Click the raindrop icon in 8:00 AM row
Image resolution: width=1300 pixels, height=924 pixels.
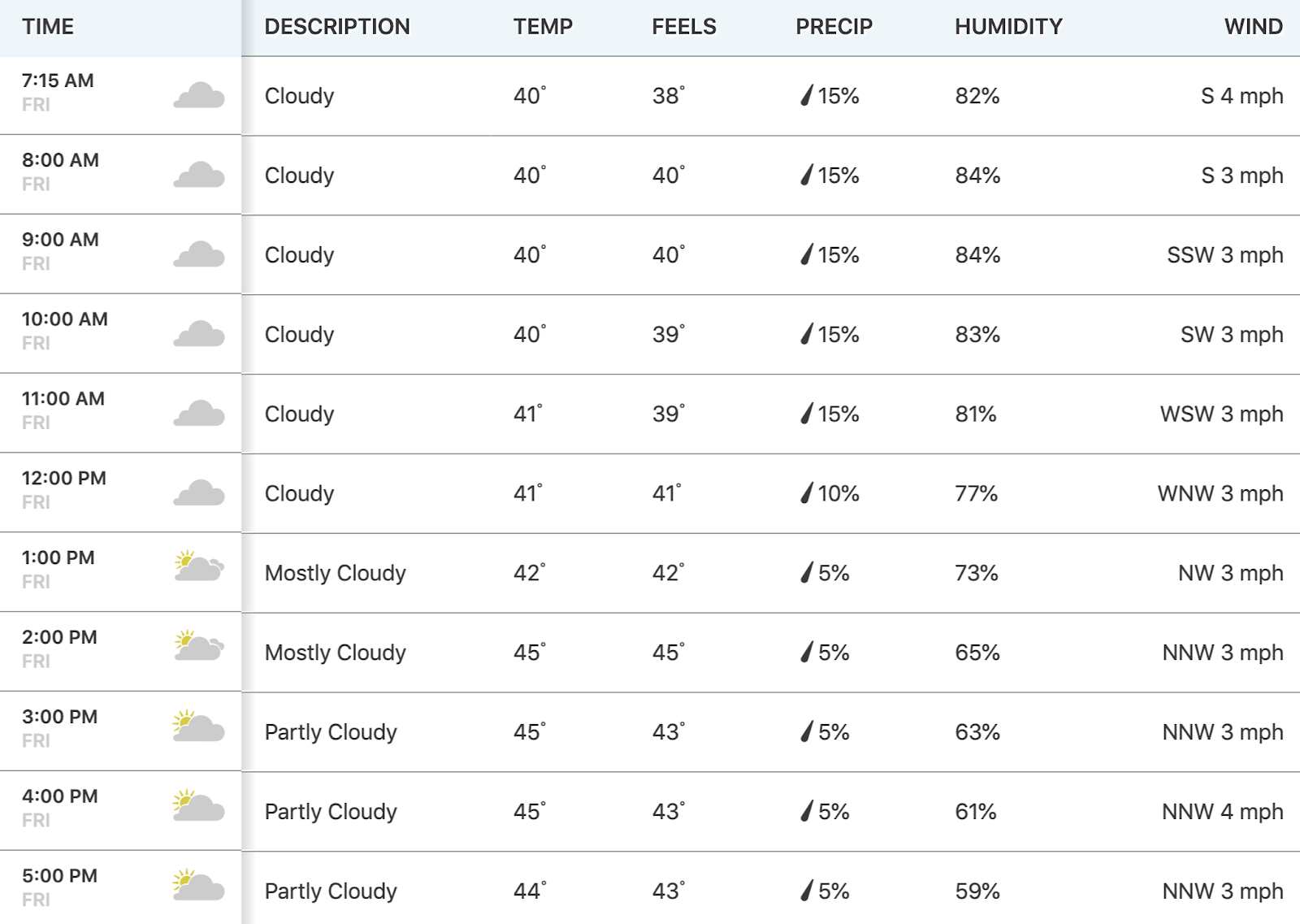click(807, 175)
